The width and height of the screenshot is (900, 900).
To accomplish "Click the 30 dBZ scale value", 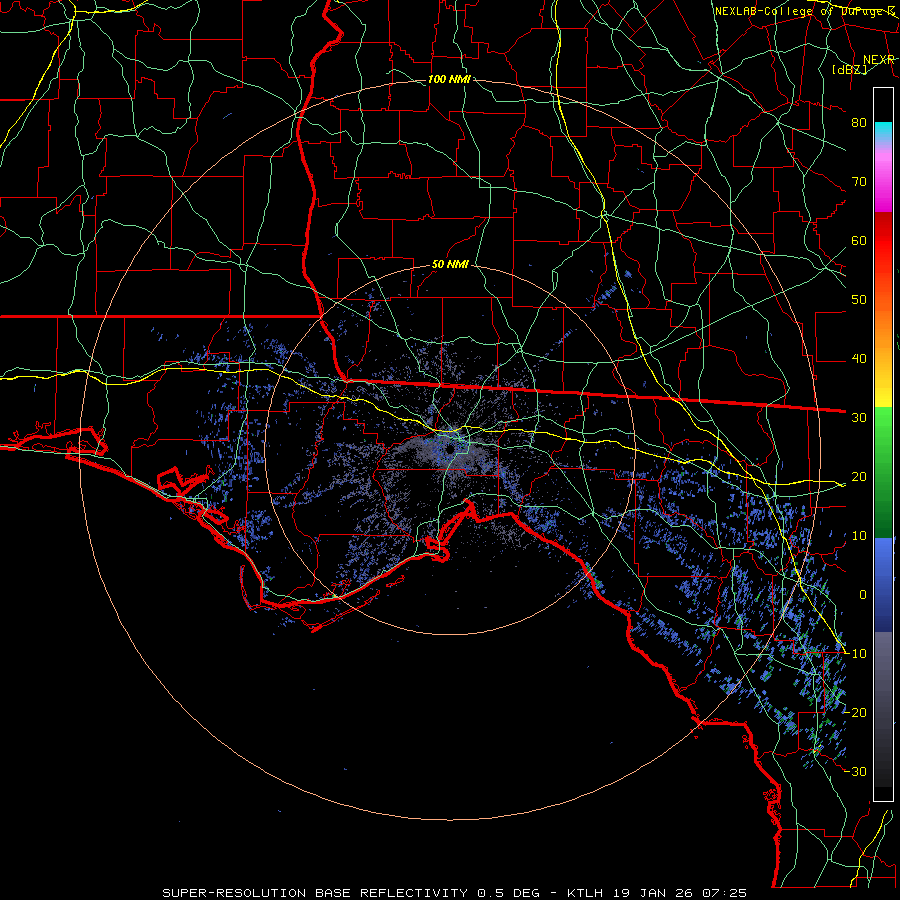I will 859,418.
